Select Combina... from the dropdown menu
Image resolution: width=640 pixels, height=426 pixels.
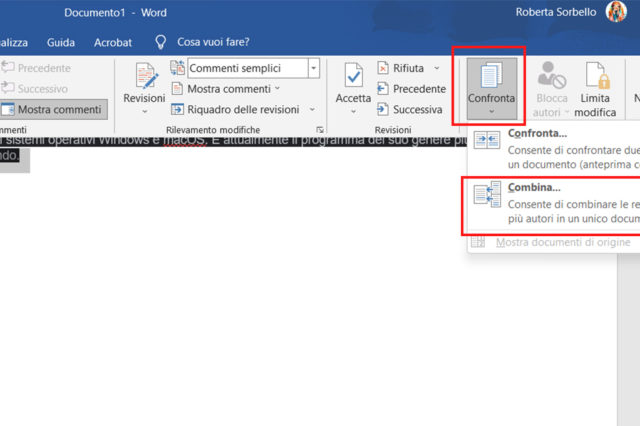pos(554,205)
